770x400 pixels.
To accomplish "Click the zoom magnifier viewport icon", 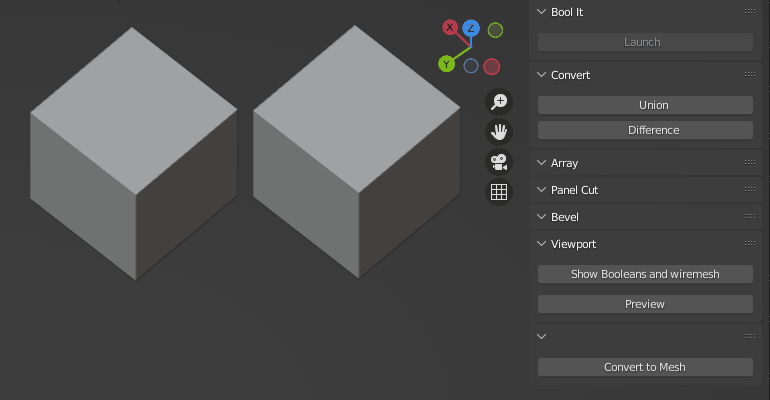I will point(499,102).
